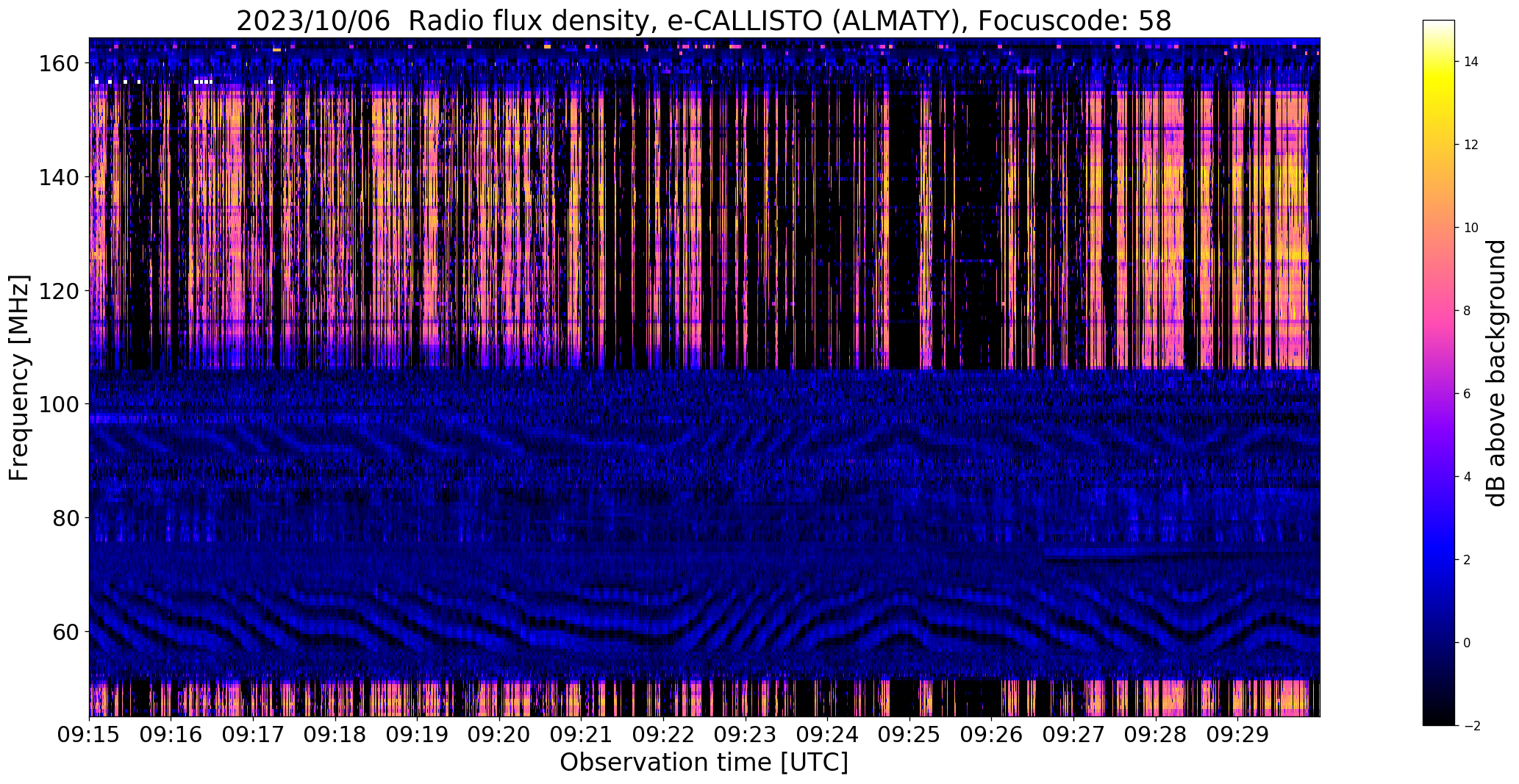Click the 80 frequency tick label

(65, 518)
